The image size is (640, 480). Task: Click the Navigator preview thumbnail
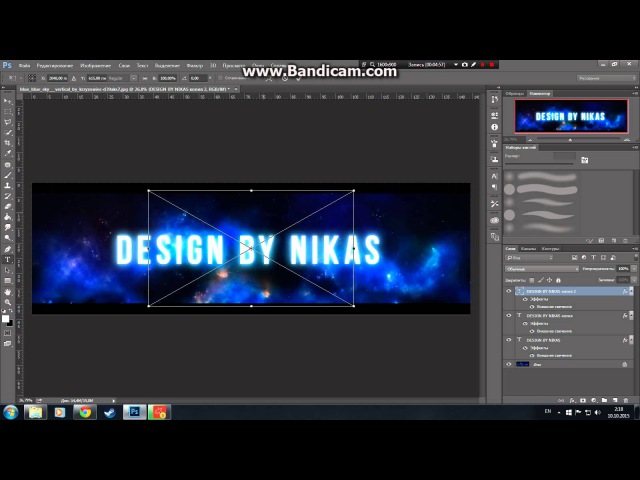pyautogui.click(x=571, y=116)
